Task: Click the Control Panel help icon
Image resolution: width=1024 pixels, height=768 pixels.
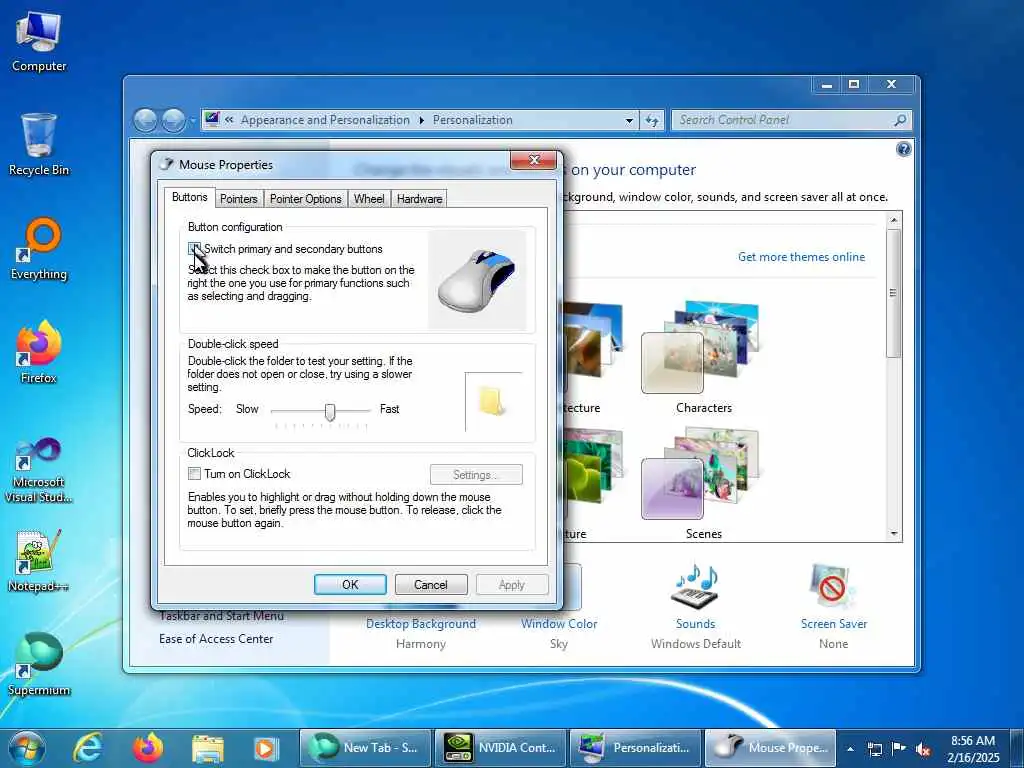Action: [903, 150]
